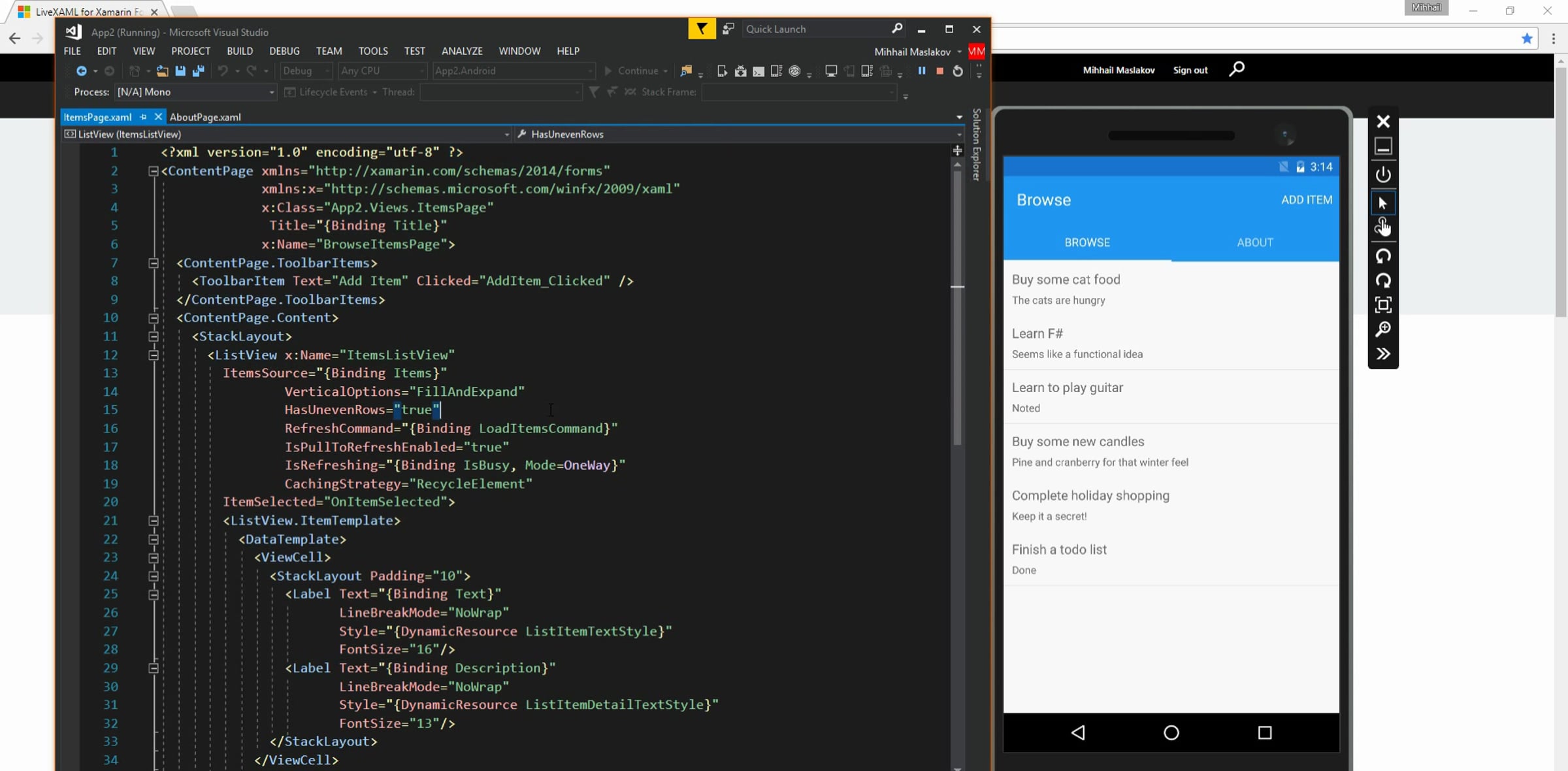Tap the Android recent apps square button
This screenshot has width=1568, height=771.
[1265, 732]
